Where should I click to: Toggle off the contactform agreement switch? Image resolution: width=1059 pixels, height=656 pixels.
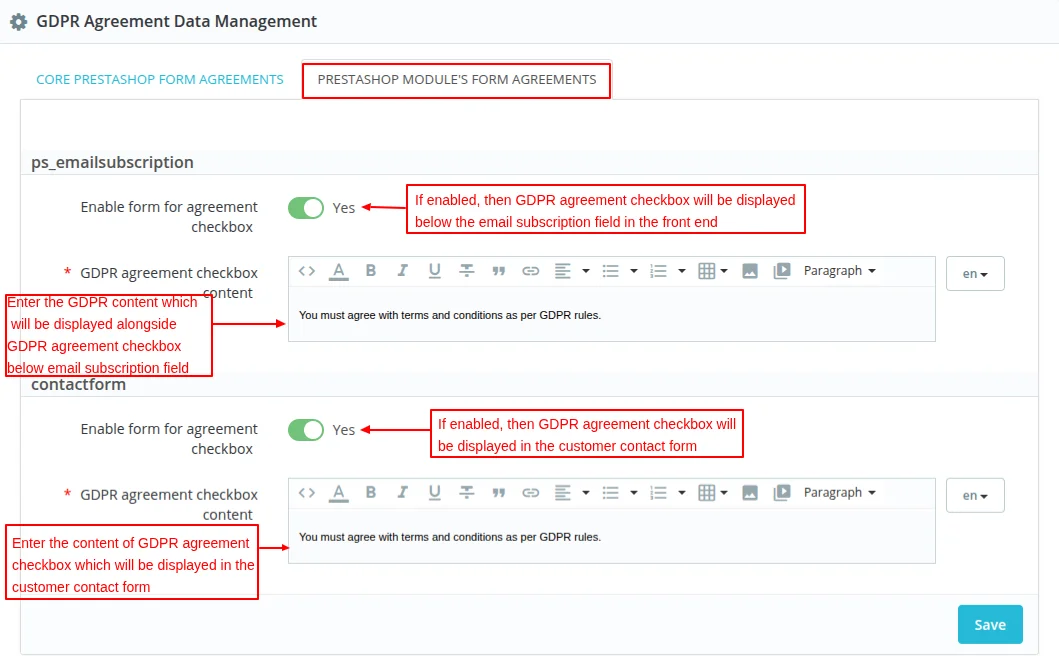(x=306, y=429)
